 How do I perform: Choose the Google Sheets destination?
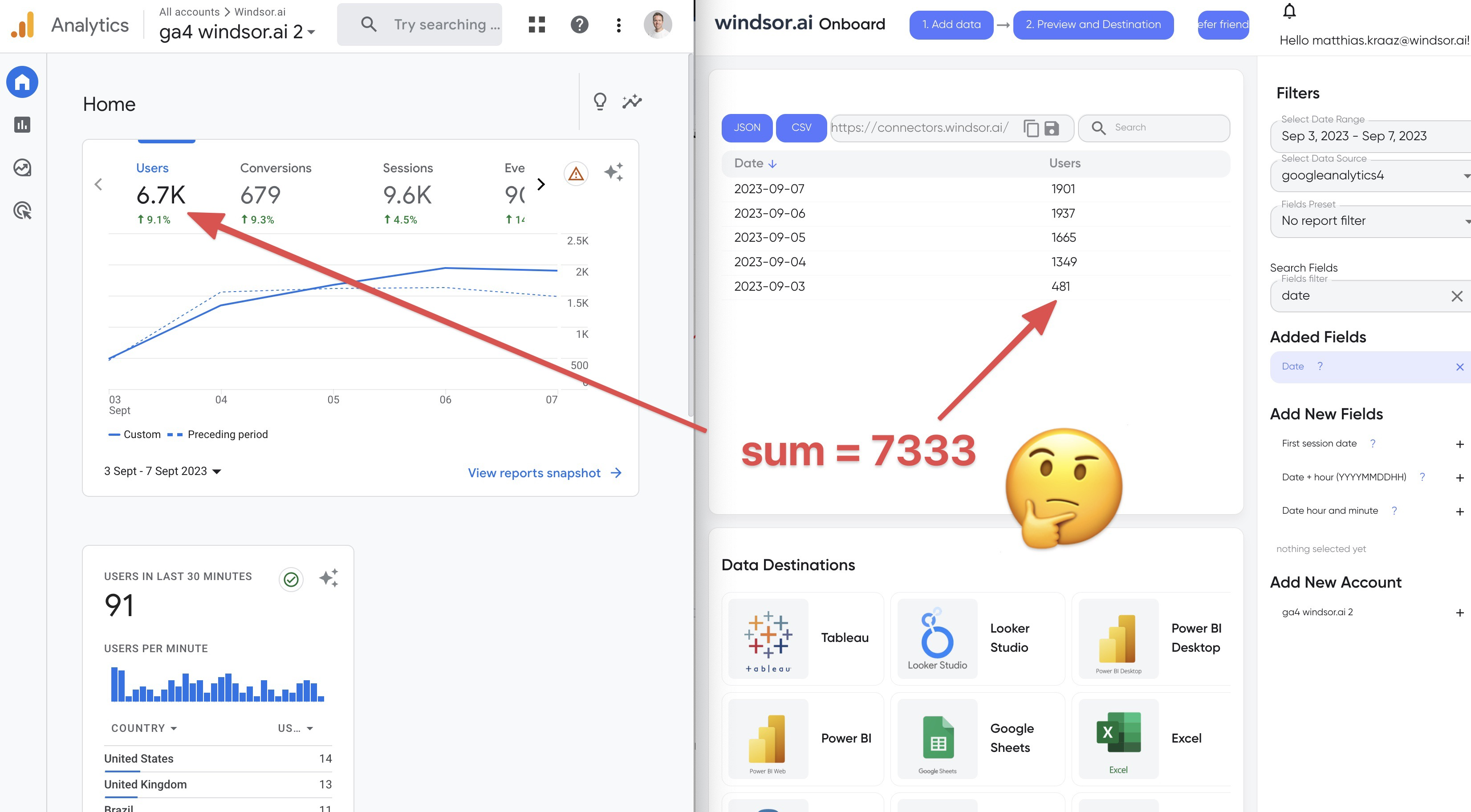[x=978, y=739]
